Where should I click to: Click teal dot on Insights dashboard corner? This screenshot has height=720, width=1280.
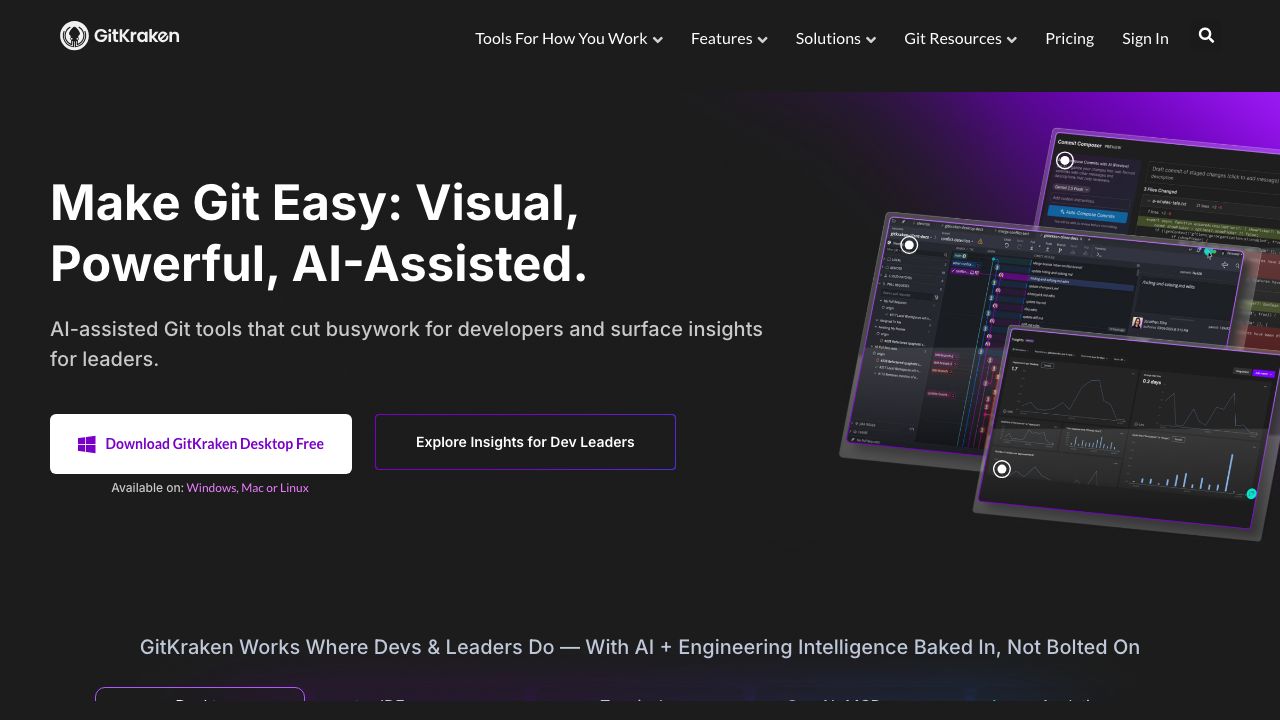1251,494
